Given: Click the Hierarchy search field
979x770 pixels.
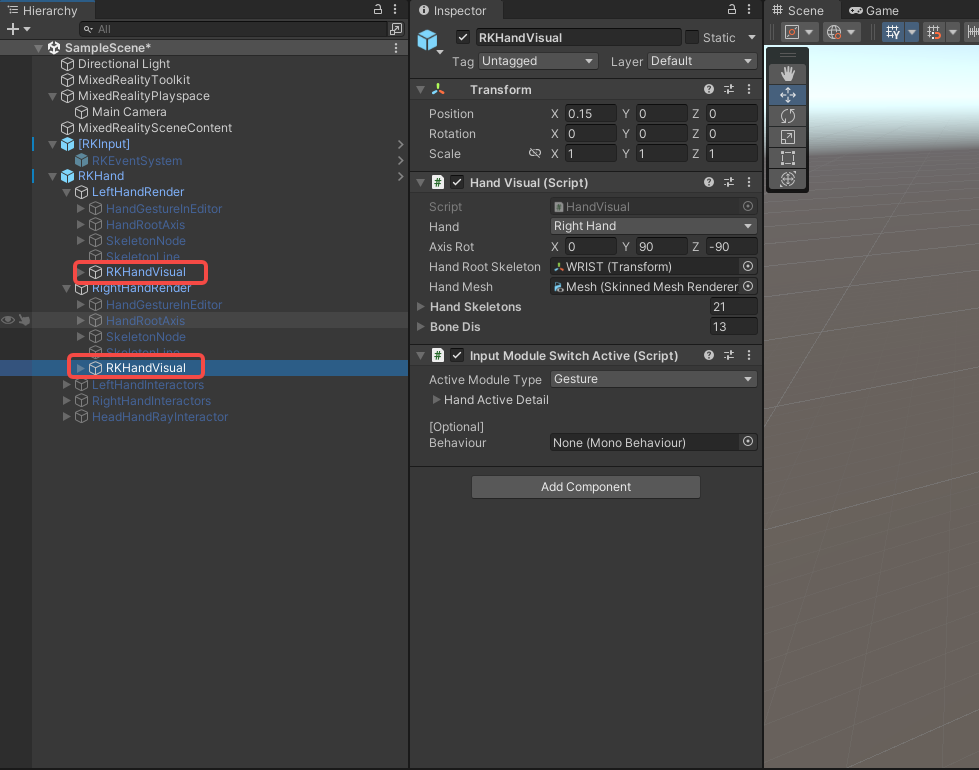Looking at the screenshot, I should click(234, 29).
